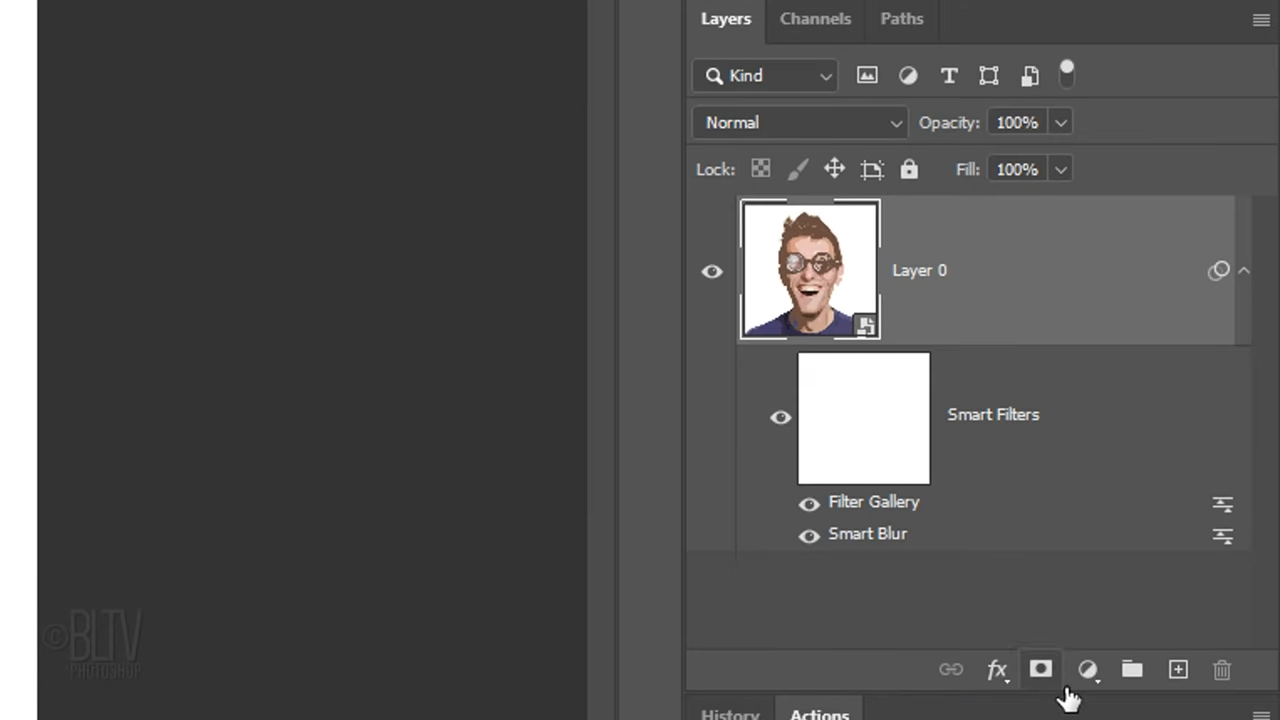Select the Lock position icon
1280x720 pixels.
coord(834,169)
